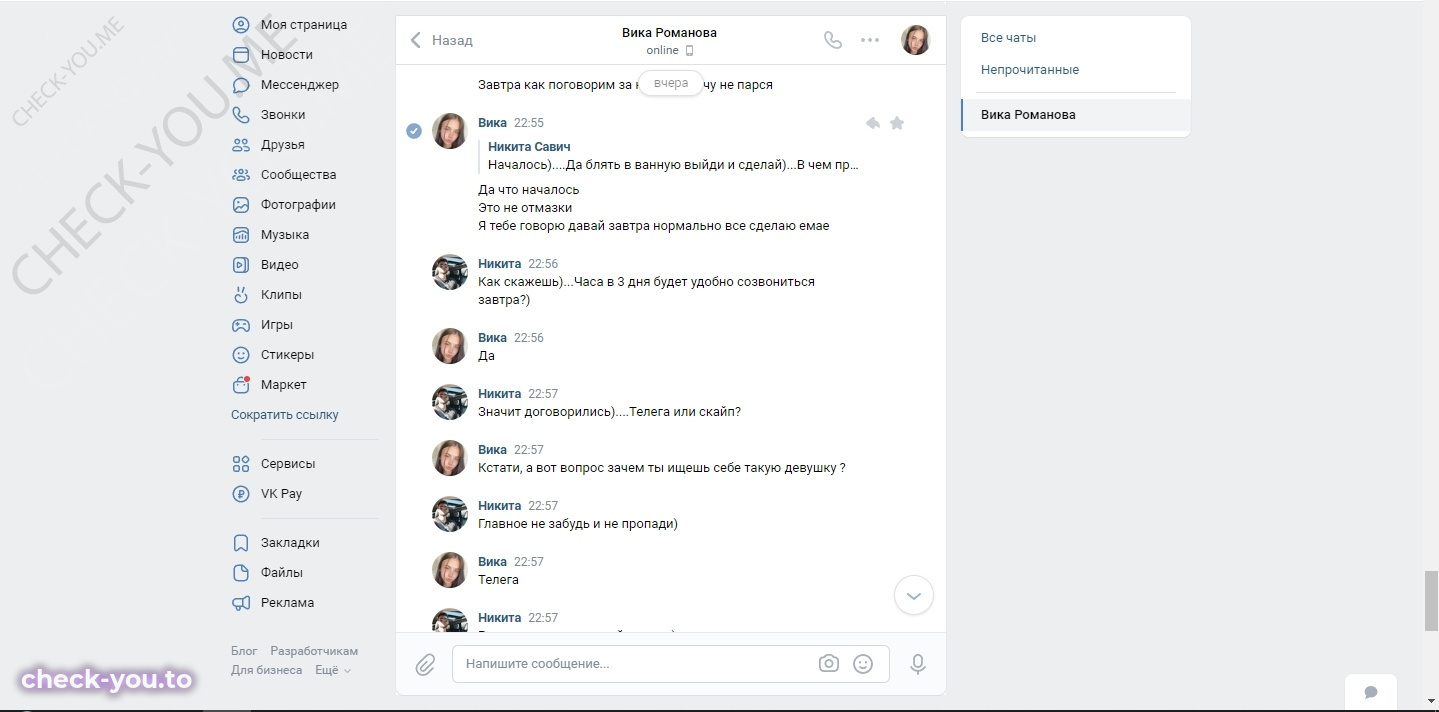Click Никита's avatar next to the 22:56 message
The image size is (1439, 712).
tap(450, 272)
